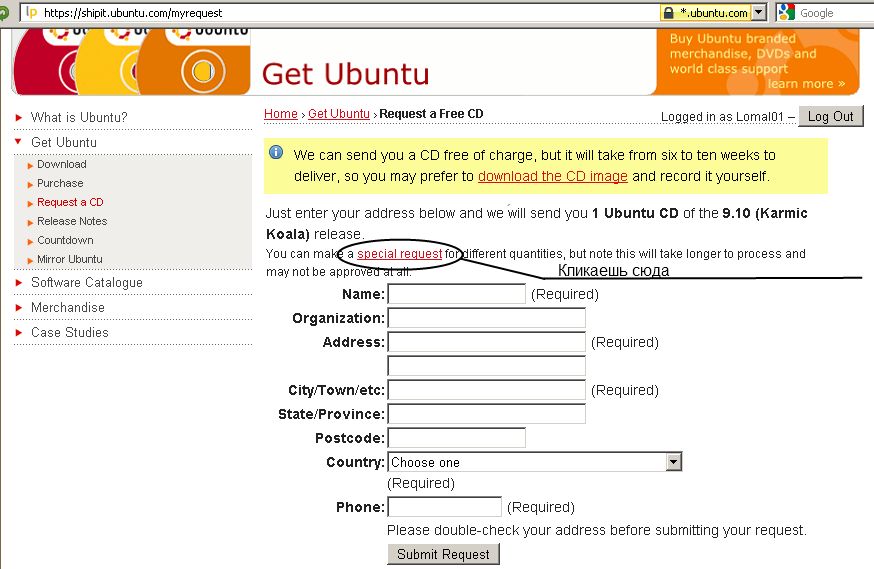The image size is (874, 569).
Task: Click the Submit Request button
Action: click(443, 554)
